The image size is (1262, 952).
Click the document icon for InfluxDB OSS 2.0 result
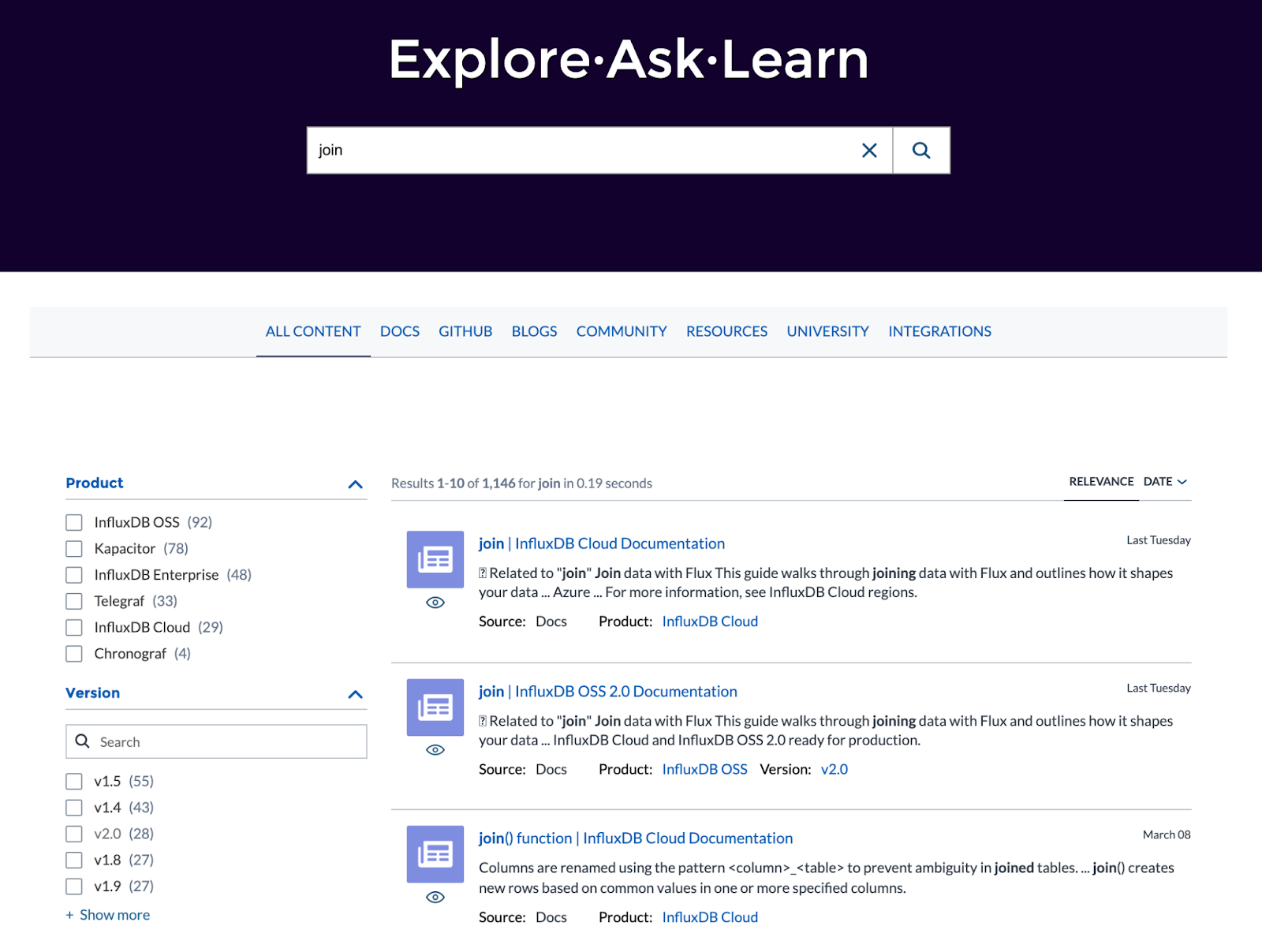pos(435,707)
